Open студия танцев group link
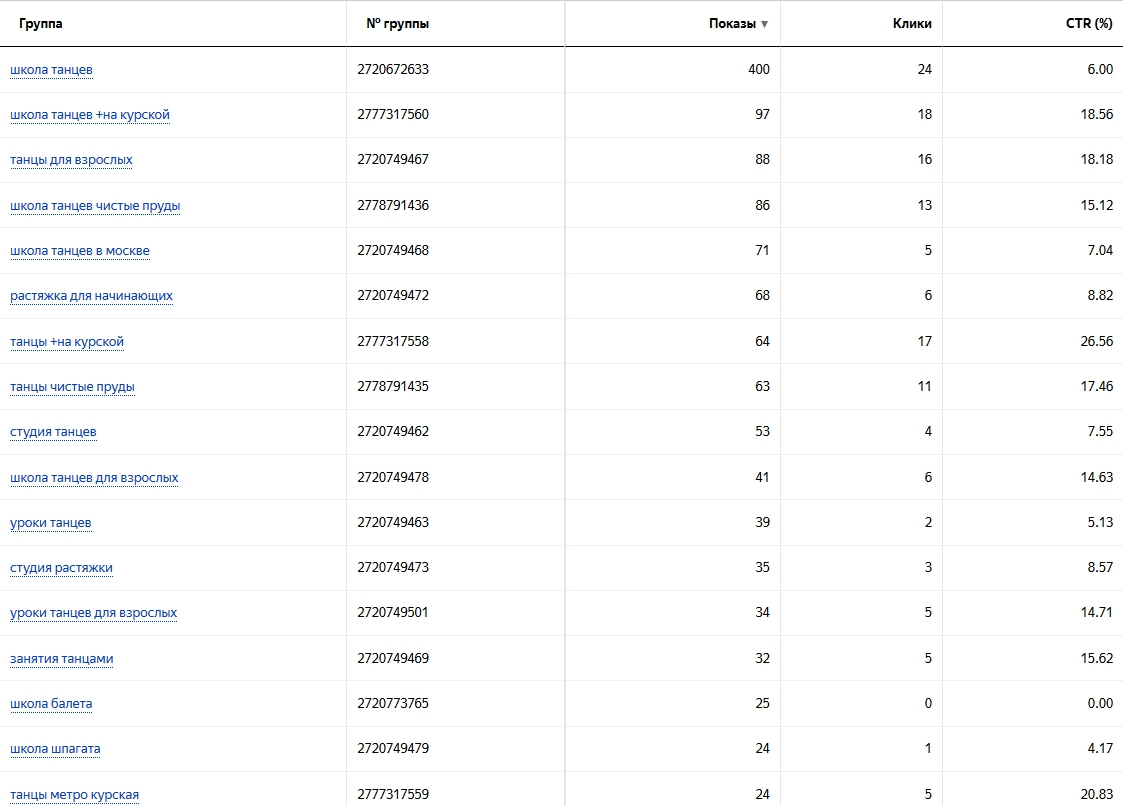 click(x=53, y=432)
